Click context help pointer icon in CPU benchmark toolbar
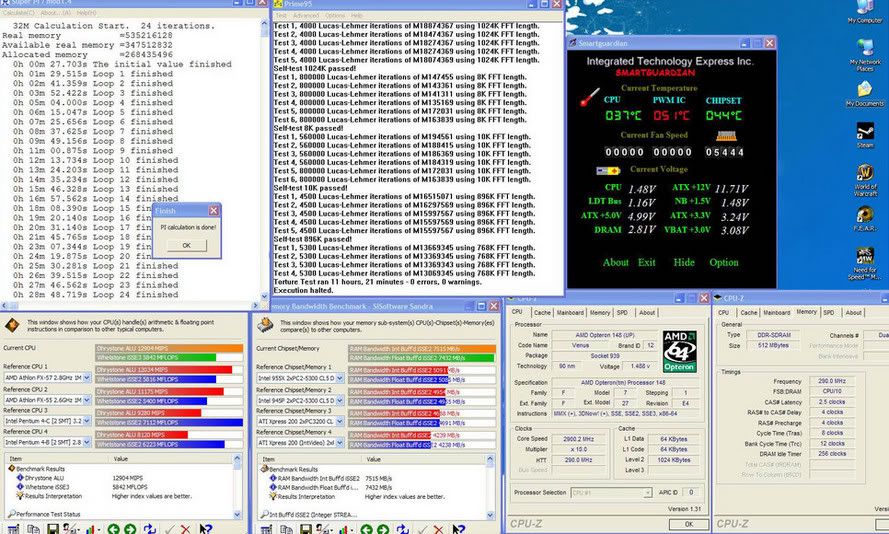The image size is (889, 534). pos(205,529)
